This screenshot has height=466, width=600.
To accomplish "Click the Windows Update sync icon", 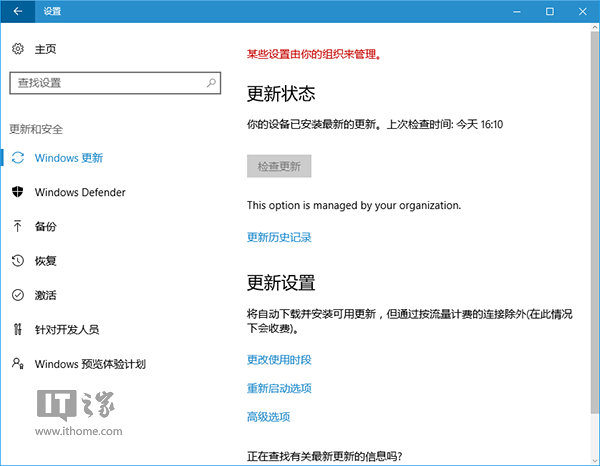I will coord(18,158).
